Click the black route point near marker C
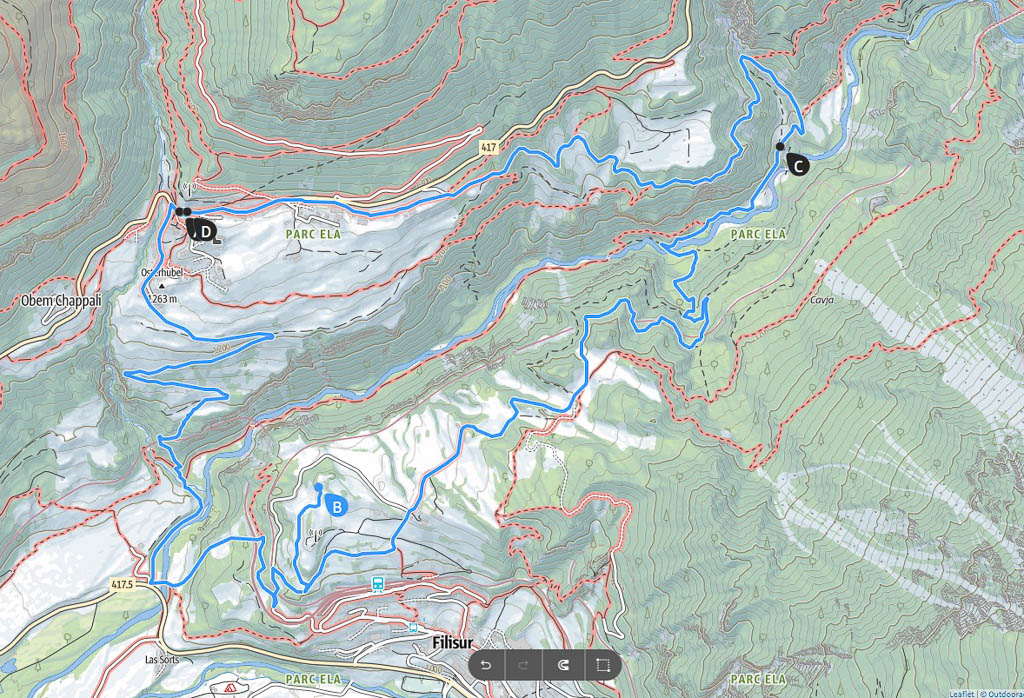The height and width of the screenshot is (698, 1024). 780,146
